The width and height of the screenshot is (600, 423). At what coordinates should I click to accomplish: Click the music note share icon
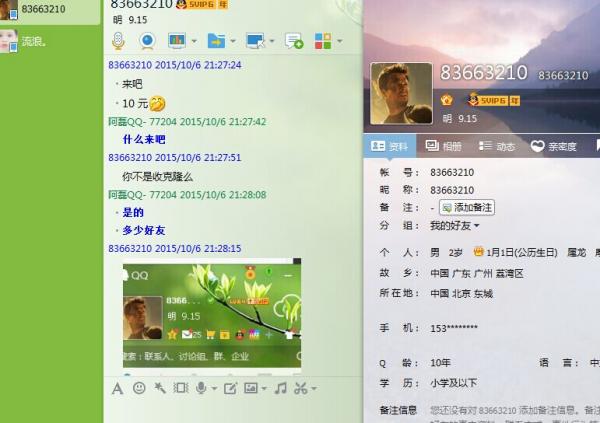(x=281, y=388)
